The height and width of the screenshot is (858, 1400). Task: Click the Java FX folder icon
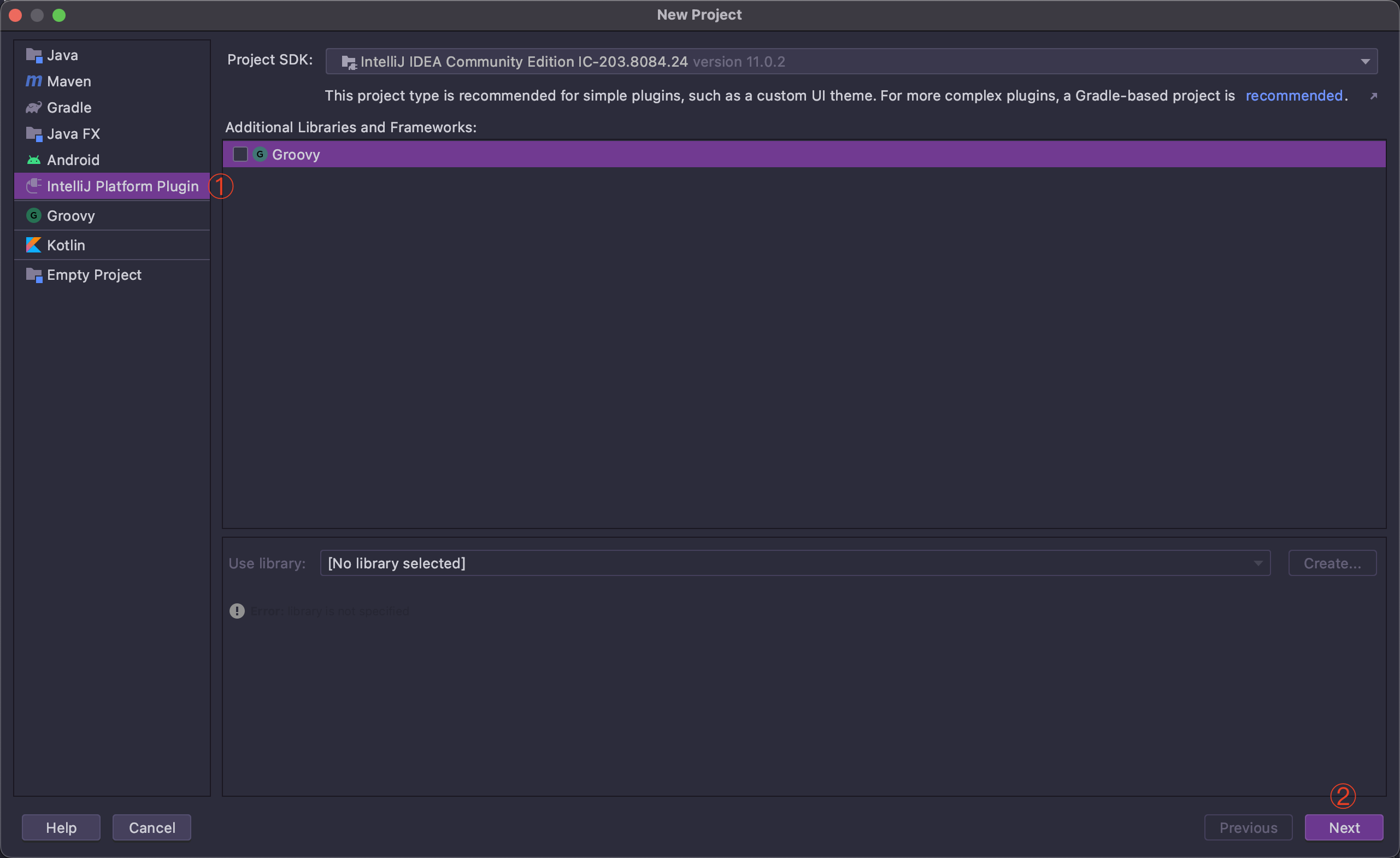[x=34, y=134]
